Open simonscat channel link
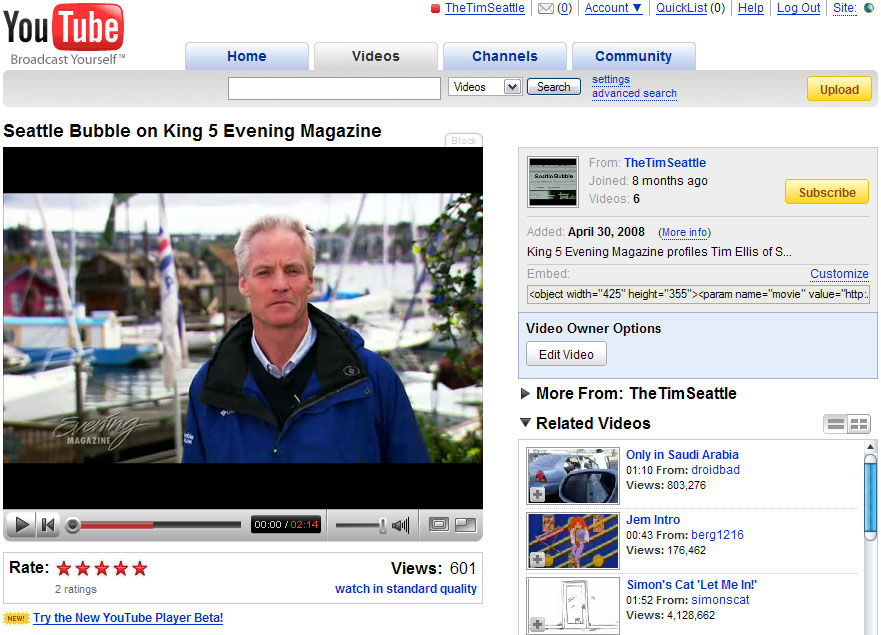 point(720,600)
